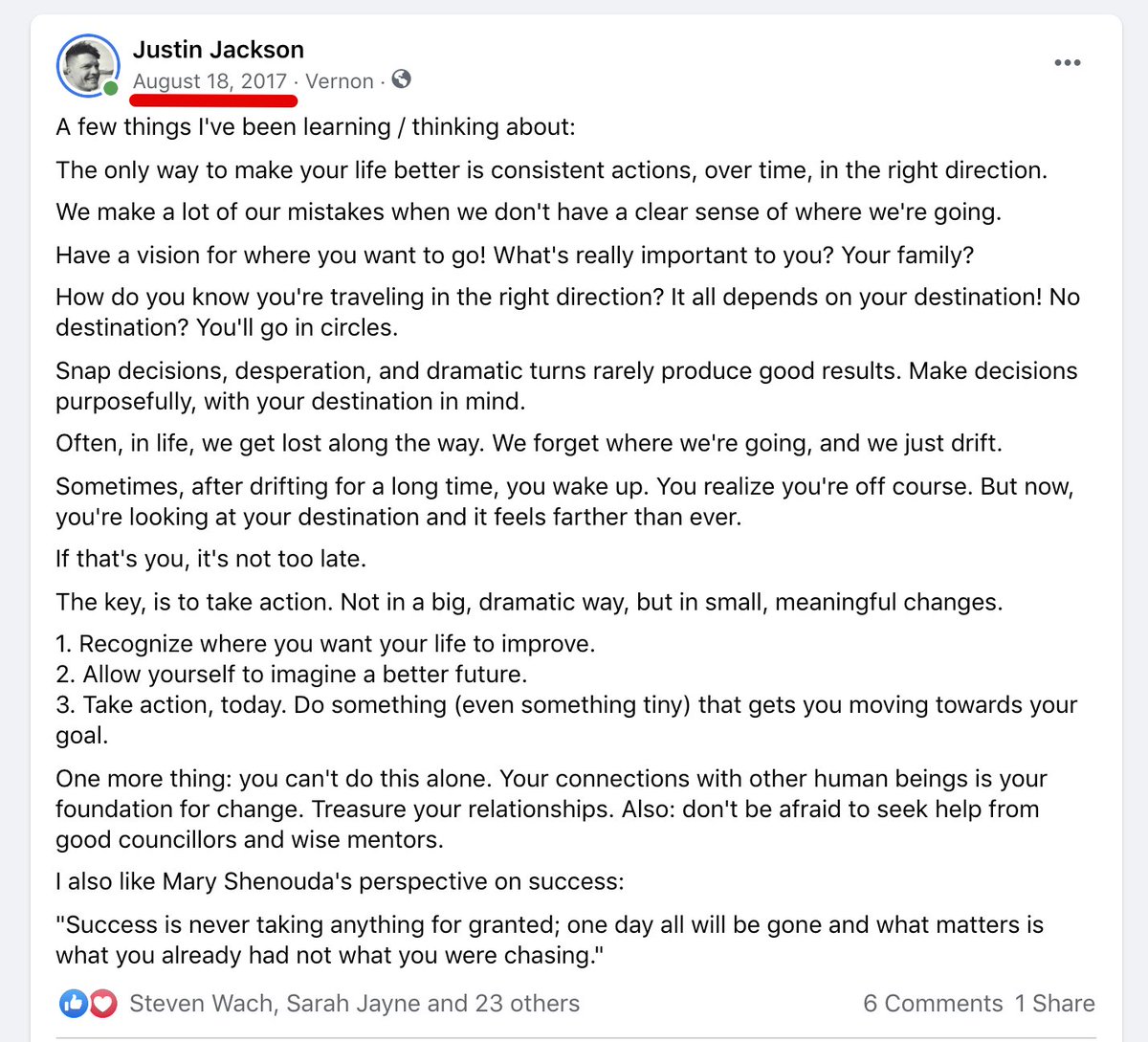
Task: Click the line "If that's you, it's not too late"
Action: [x=210, y=559]
